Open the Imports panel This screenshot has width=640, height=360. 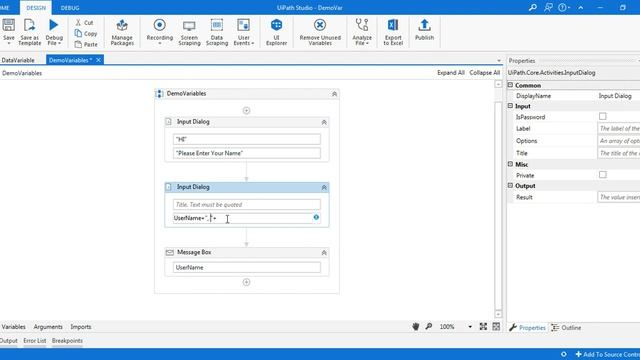pos(81,327)
